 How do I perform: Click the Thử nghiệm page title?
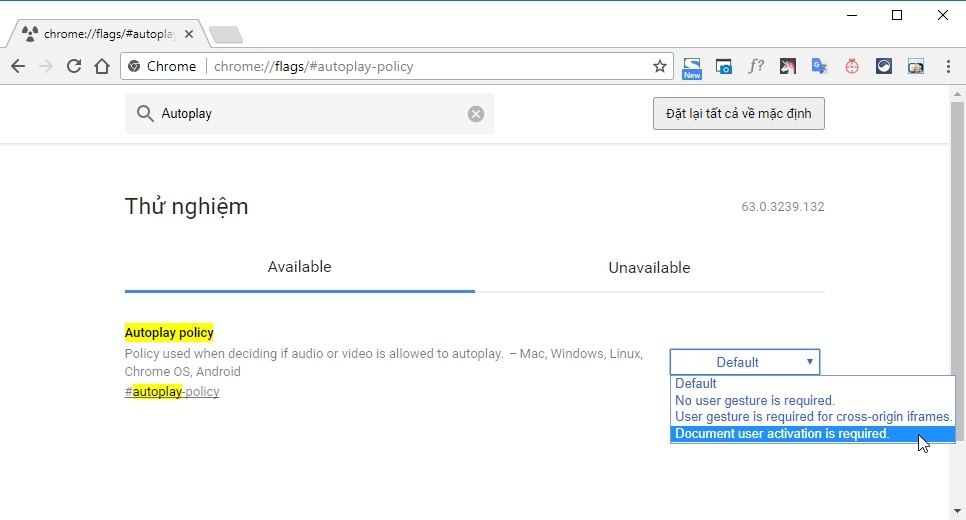(x=186, y=206)
